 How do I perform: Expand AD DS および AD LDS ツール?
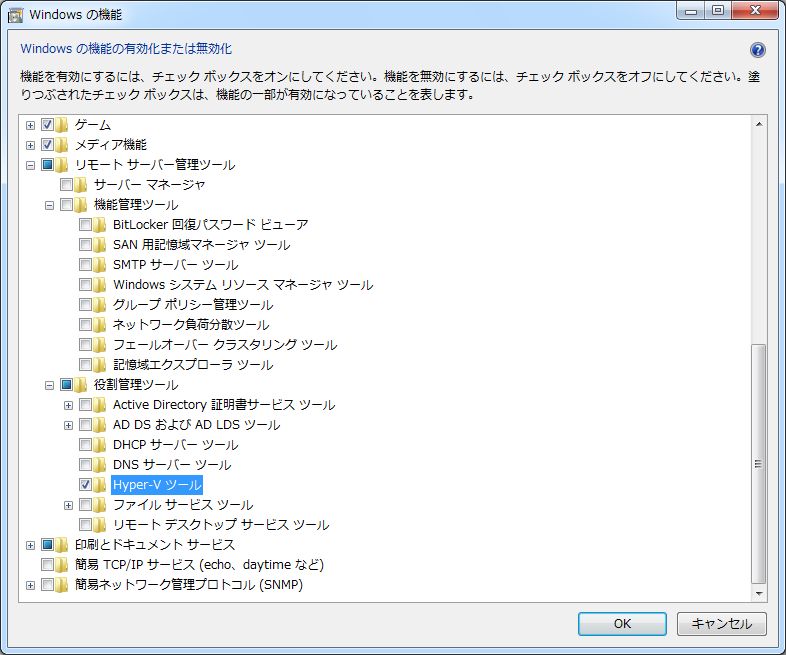(x=69, y=425)
